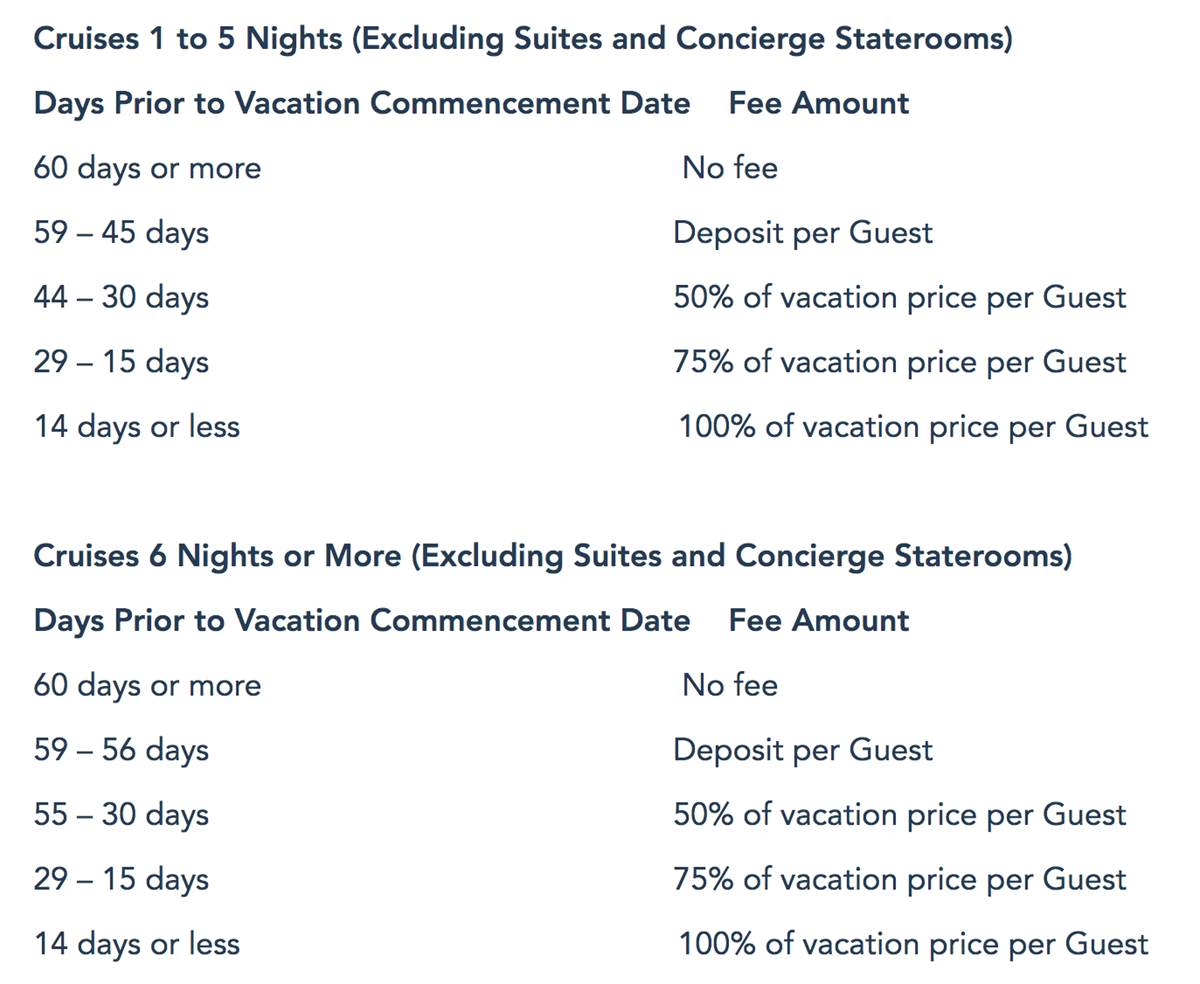Screen dimensions: 1200x984
Task: Click the "Cruises 1 to 5 Nights" heading
Action: (x=522, y=39)
